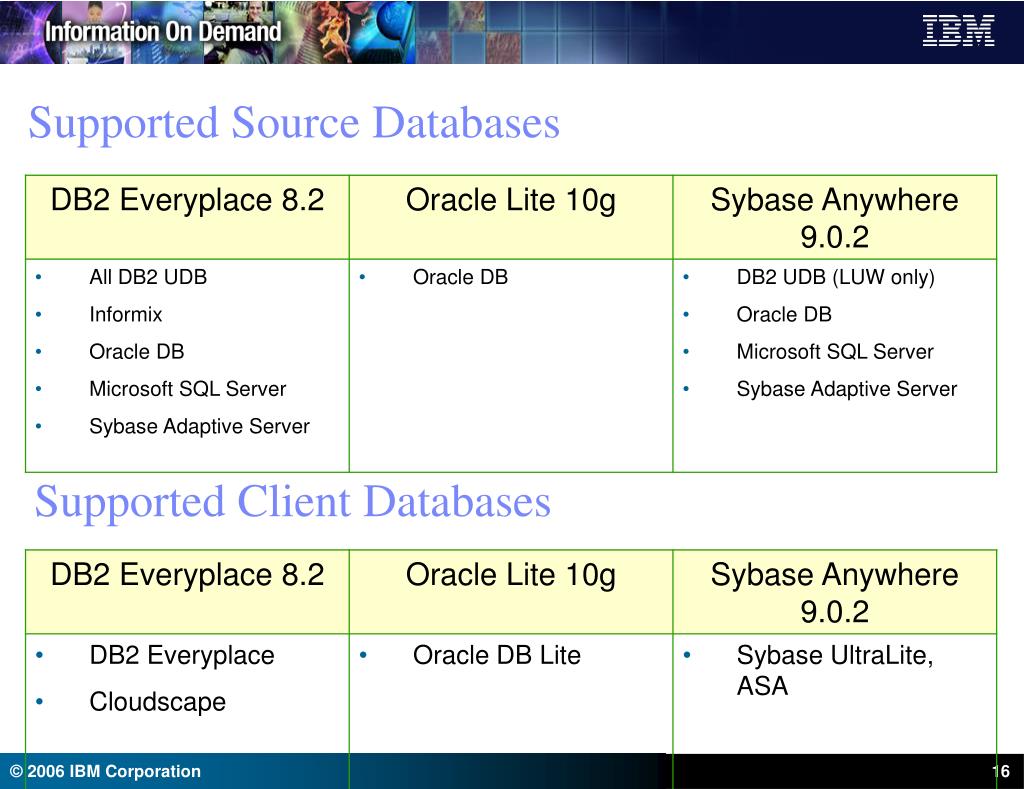Click 'Sybase Anywhere 9.0.2' header in the client table

tap(835, 593)
